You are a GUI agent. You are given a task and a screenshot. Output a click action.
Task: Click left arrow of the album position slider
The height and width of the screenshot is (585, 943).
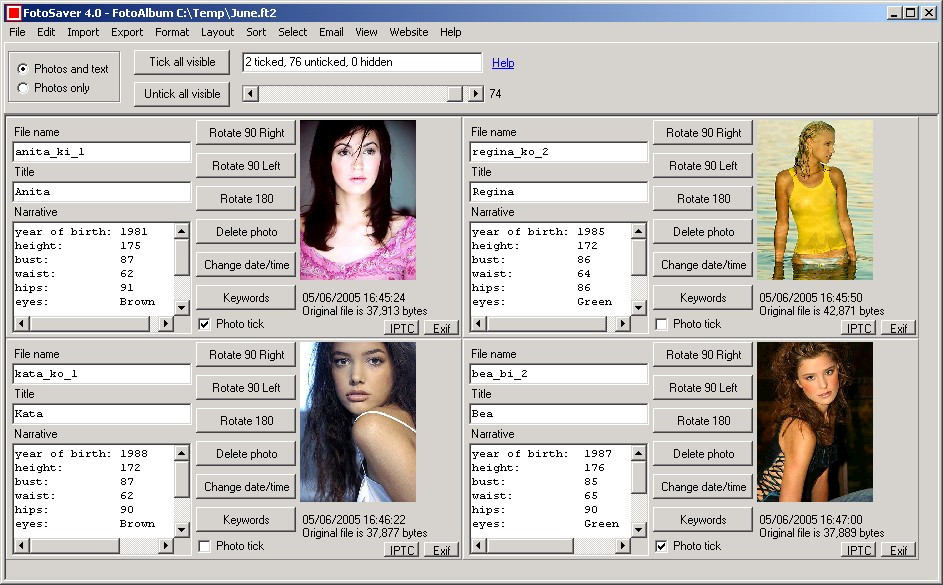251,93
